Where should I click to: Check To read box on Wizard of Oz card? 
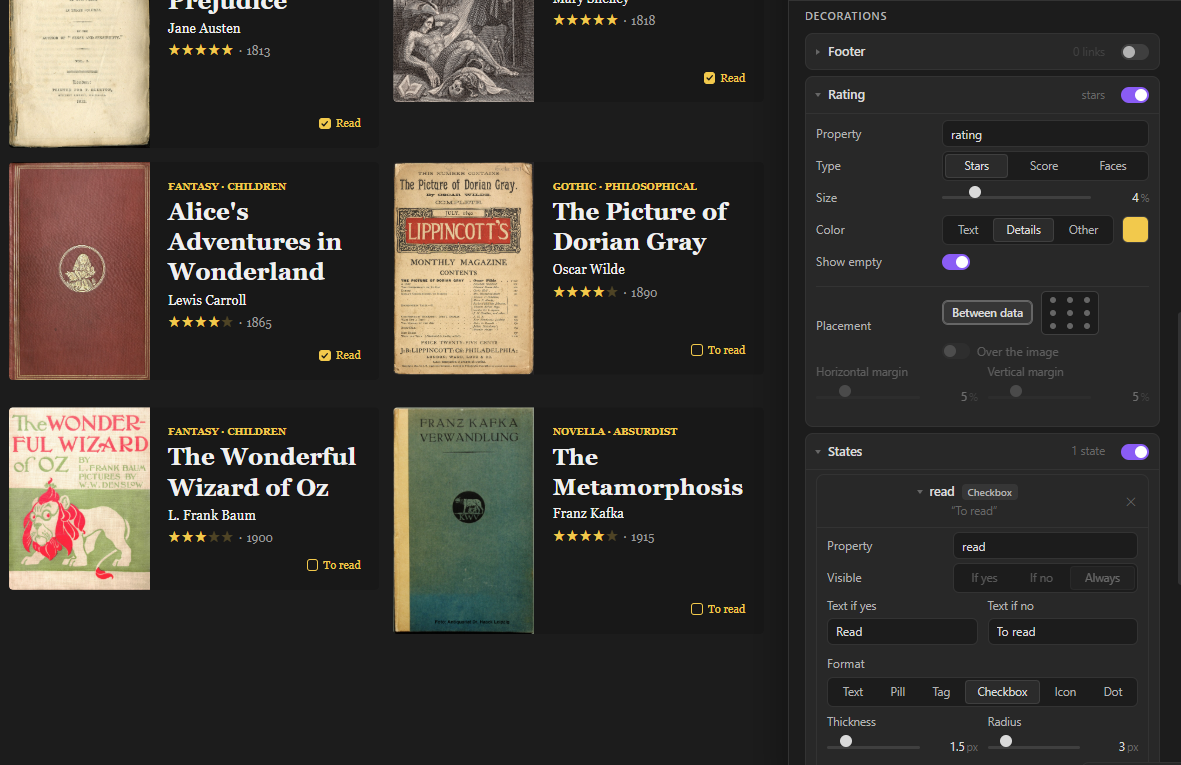click(x=313, y=565)
